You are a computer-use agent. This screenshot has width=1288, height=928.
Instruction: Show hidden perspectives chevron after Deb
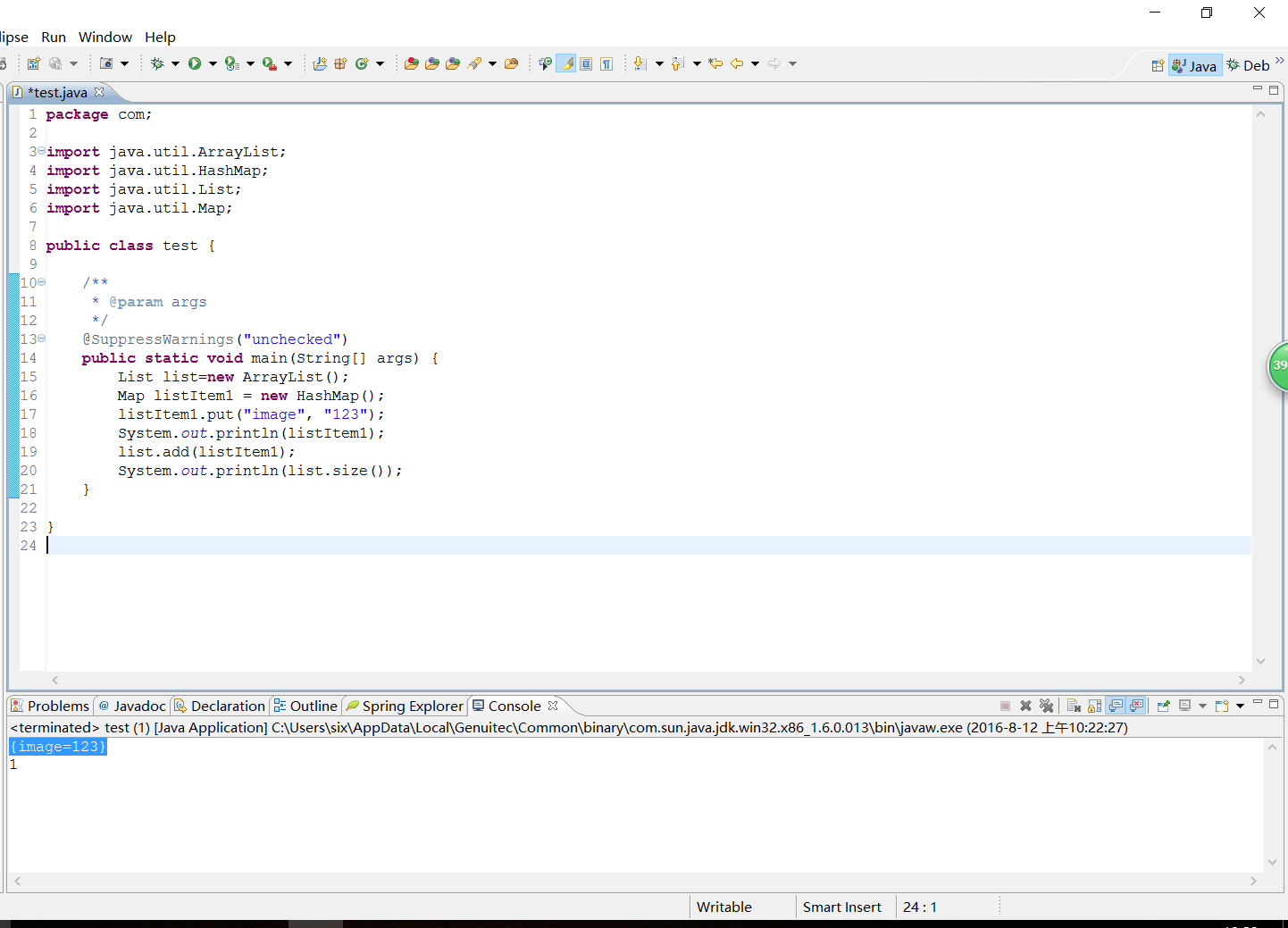(x=1279, y=61)
